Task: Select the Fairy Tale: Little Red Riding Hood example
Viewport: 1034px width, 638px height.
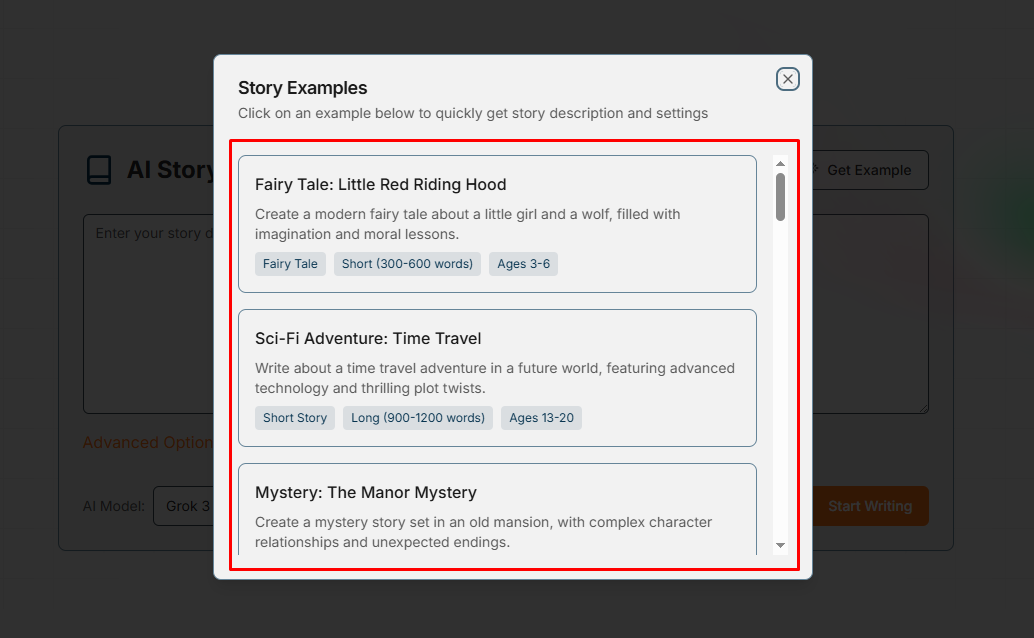Action: [497, 224]
